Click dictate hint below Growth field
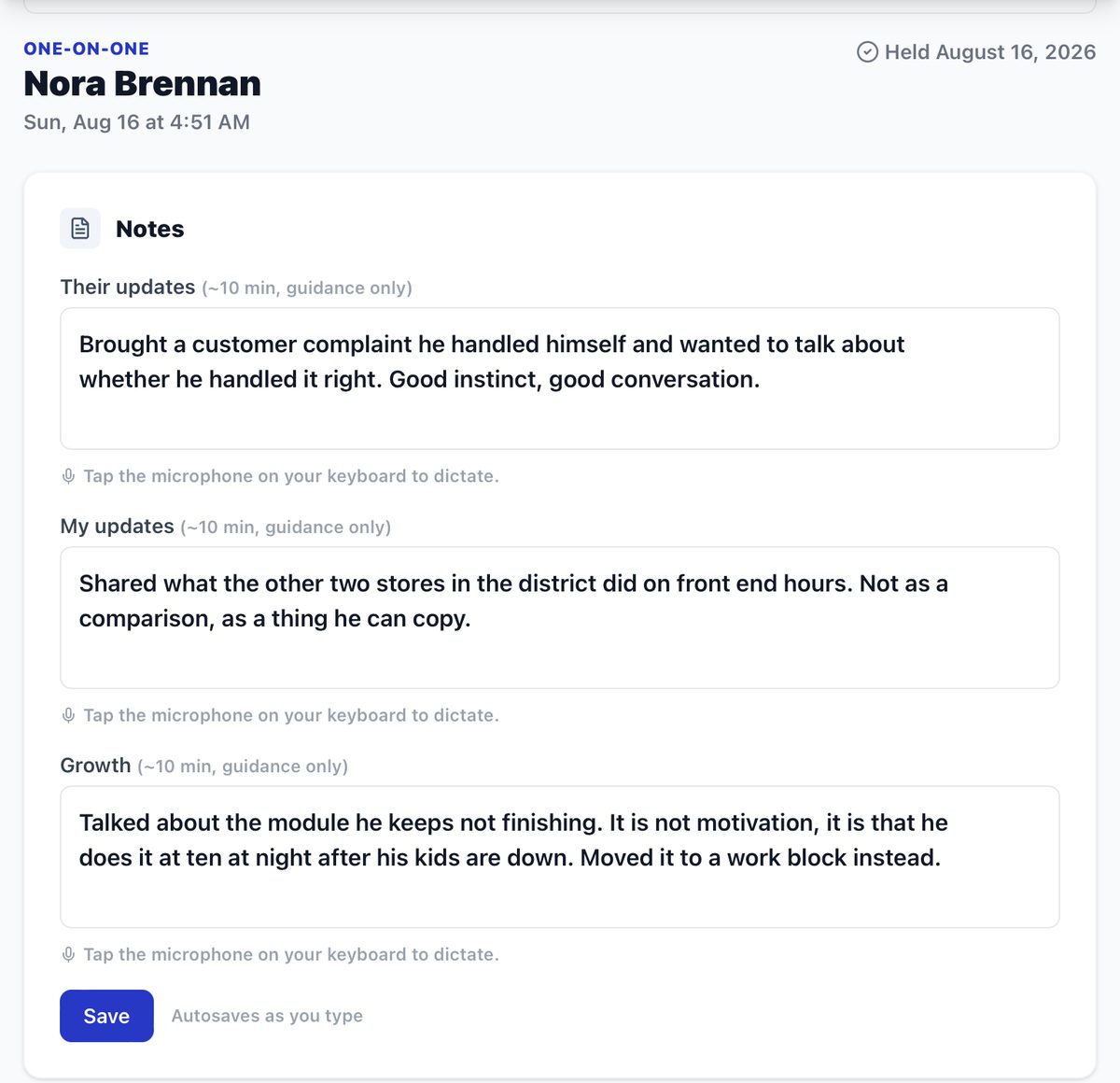 pos(291,954)
